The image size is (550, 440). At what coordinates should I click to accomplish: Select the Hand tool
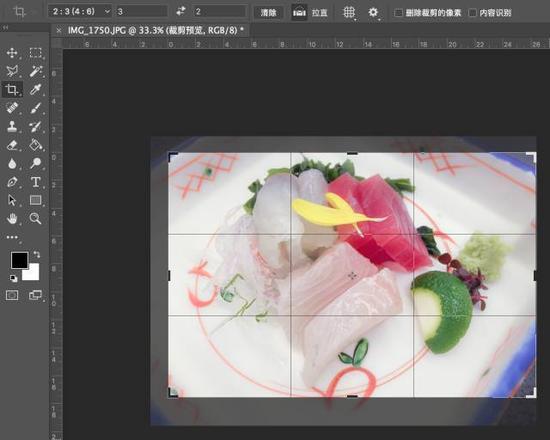click(12, 218)
